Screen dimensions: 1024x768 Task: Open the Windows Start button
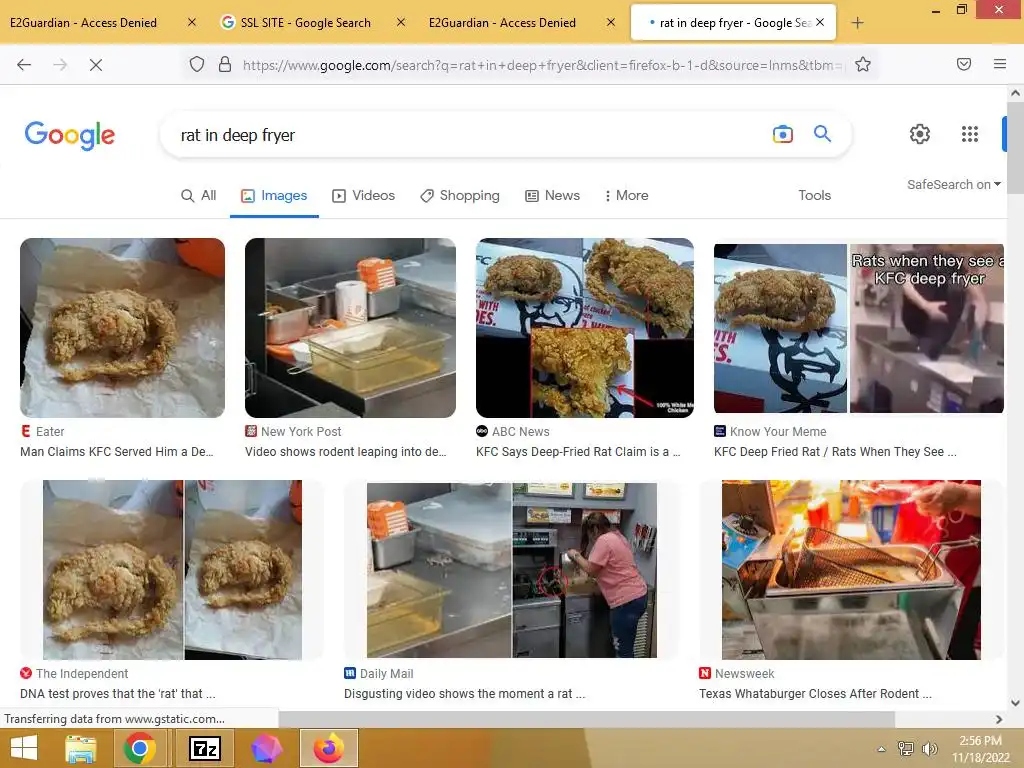(x=24, y=748)
